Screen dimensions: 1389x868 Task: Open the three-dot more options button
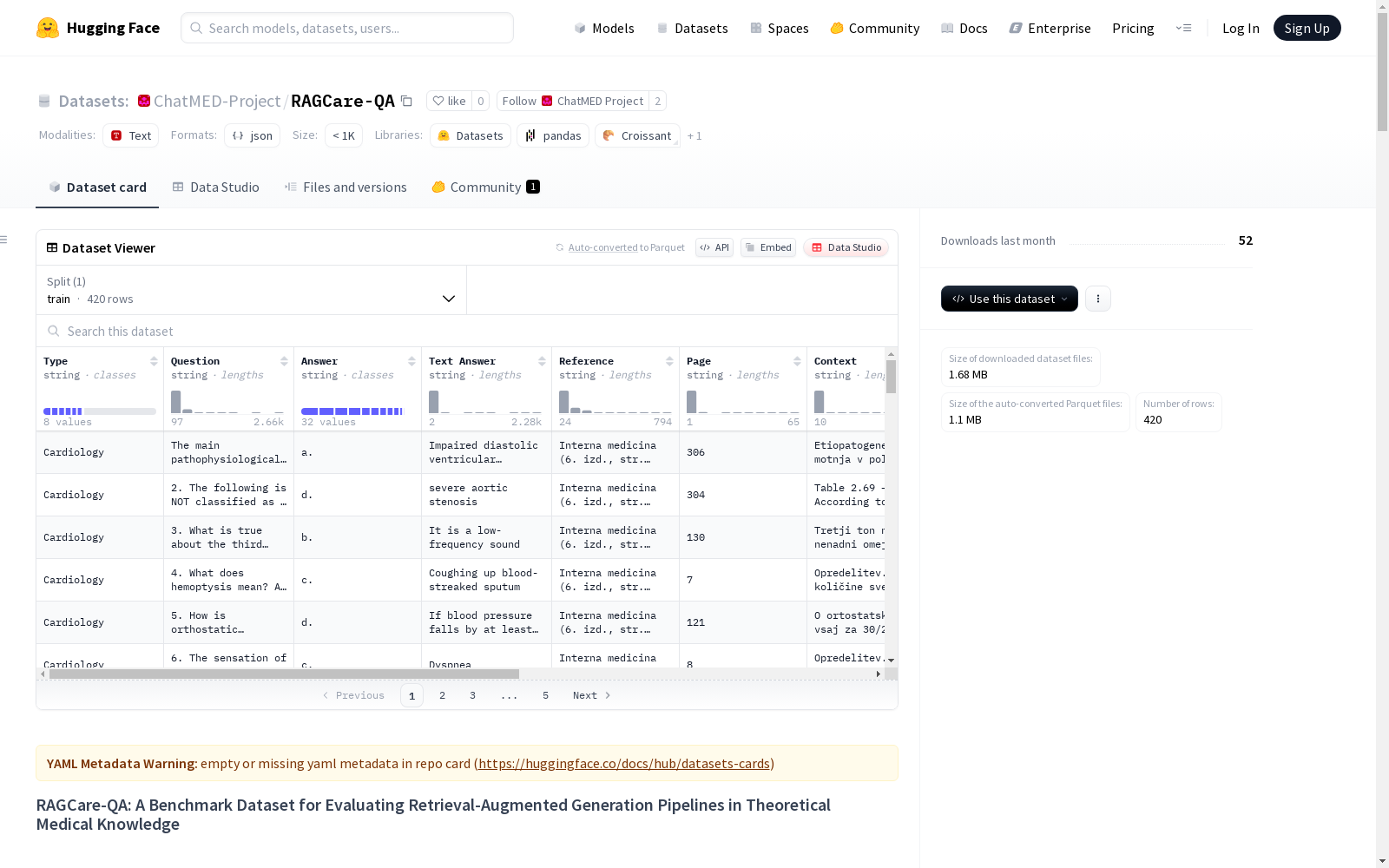tap(1098, 299)
